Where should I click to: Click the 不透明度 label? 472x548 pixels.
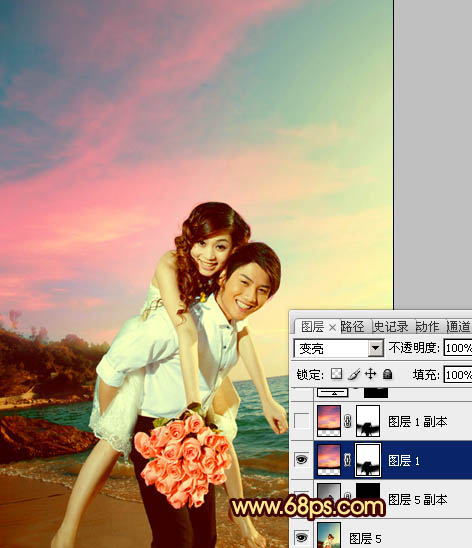point(414,348)
